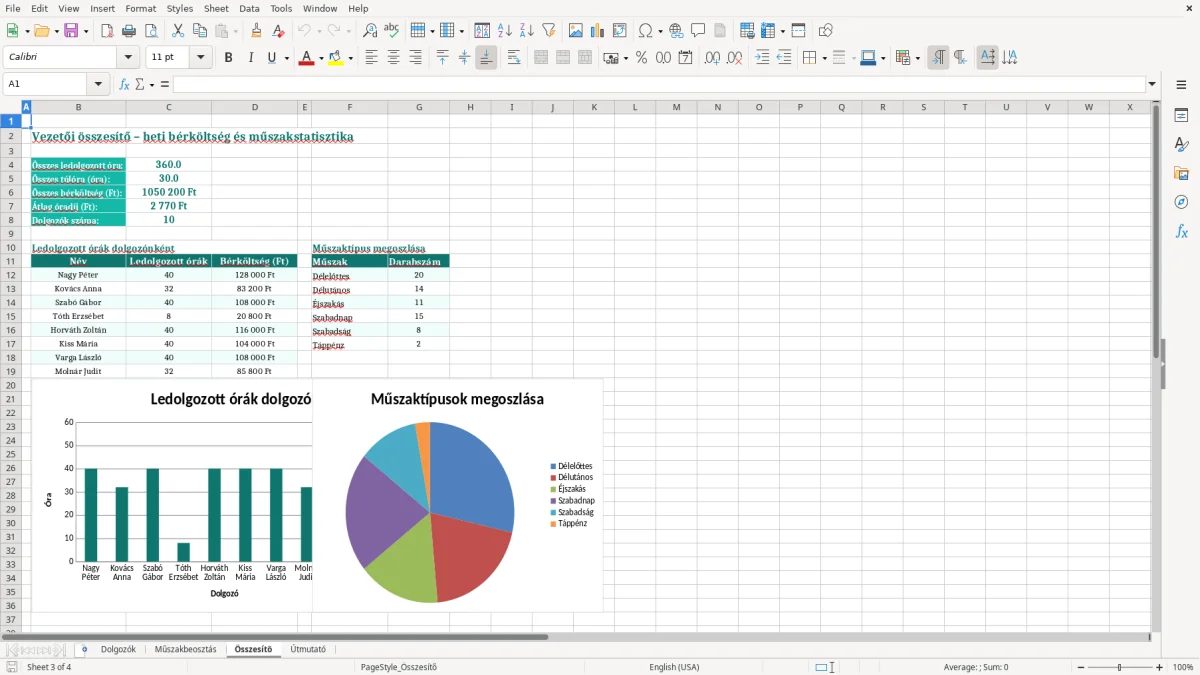1200x675 pixels.
Task: Click the Sort Ascending icon
Action: click(x=505, y=31)
